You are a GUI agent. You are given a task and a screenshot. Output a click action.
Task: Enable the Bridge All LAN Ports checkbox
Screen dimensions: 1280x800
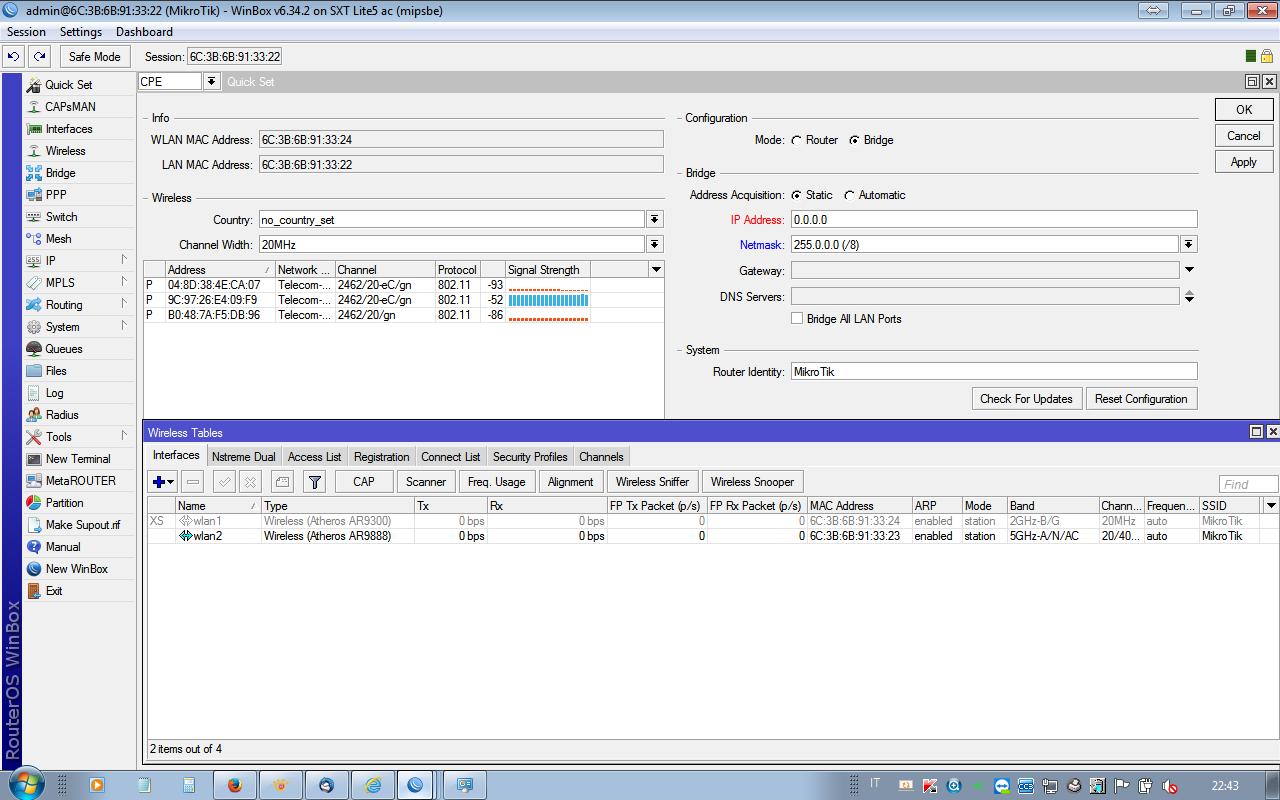797,318
